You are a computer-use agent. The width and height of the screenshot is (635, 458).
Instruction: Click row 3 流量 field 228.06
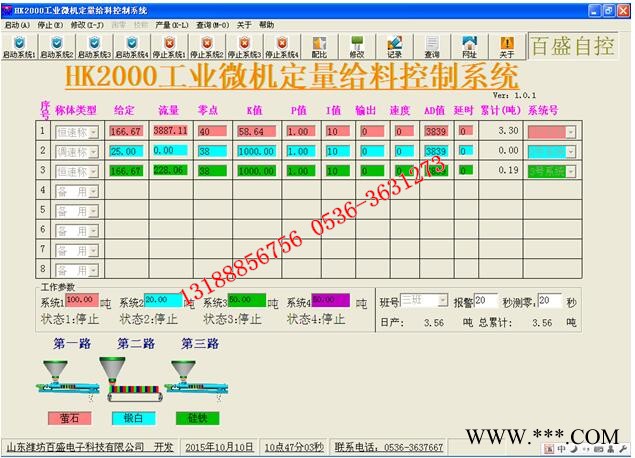(x=170, y=170)
